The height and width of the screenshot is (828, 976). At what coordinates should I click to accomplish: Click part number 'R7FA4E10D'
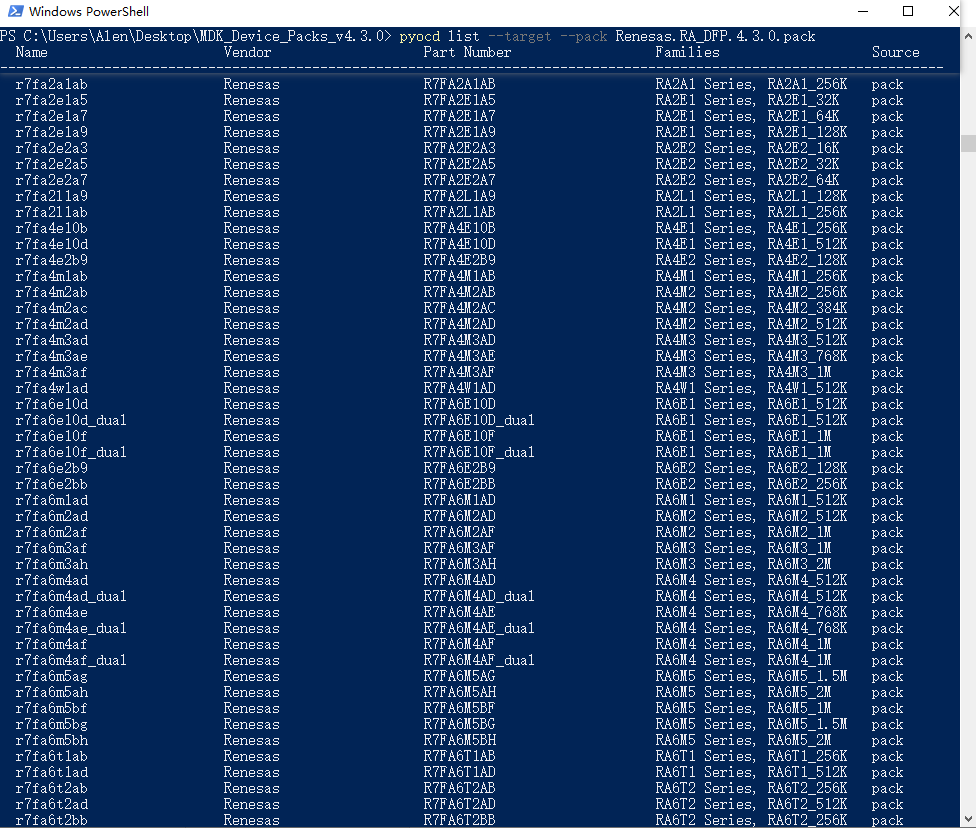click(459, 244)
